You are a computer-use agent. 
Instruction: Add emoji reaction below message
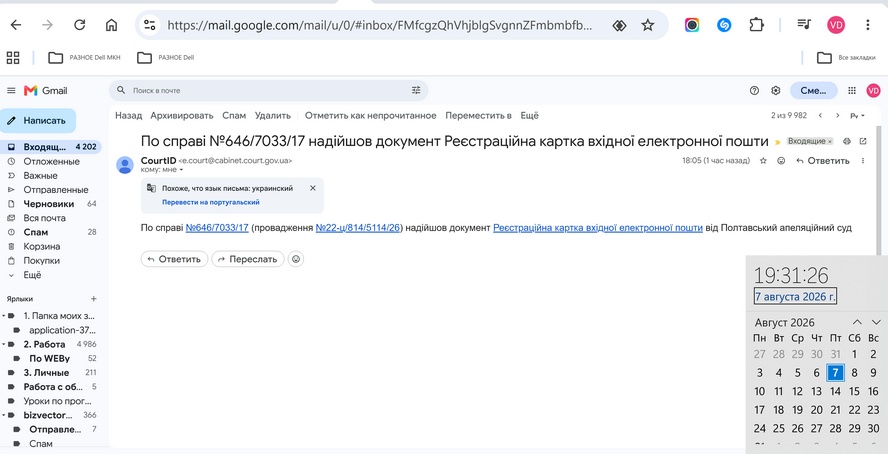click(296, 259)
